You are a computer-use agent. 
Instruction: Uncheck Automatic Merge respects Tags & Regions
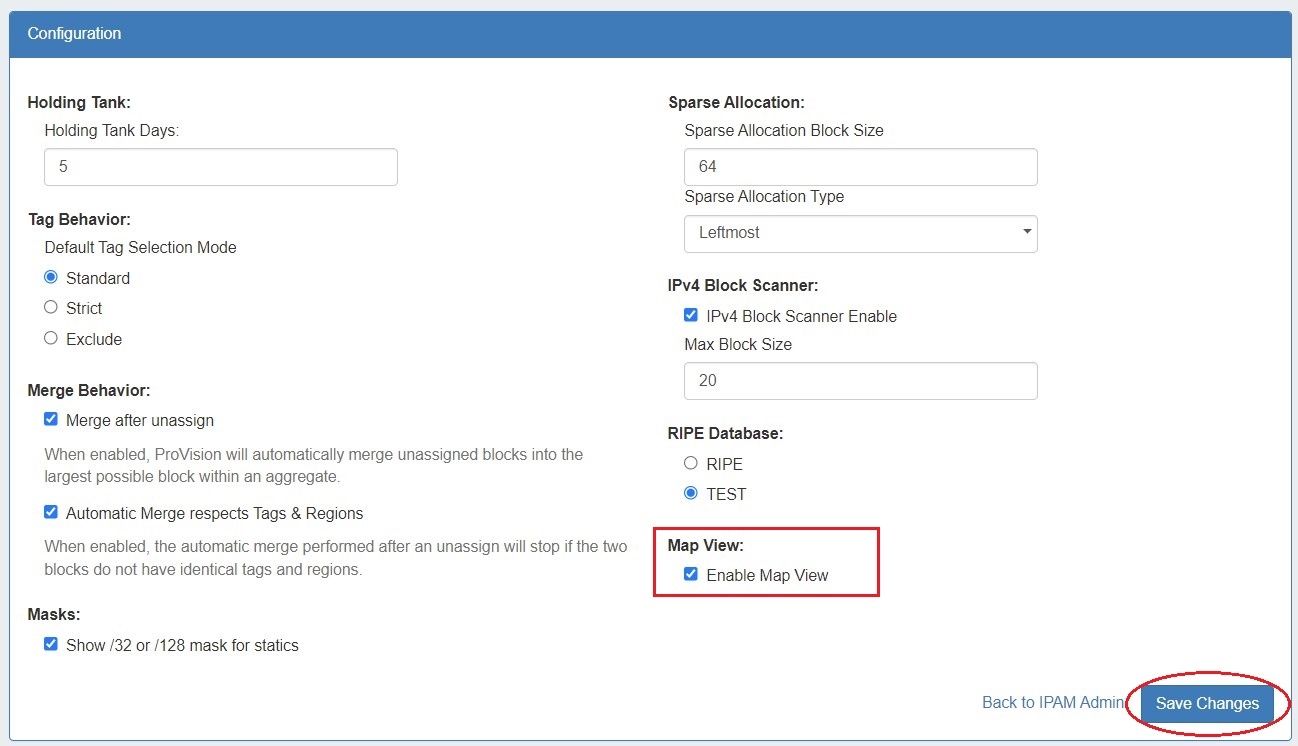pos(51,512)
